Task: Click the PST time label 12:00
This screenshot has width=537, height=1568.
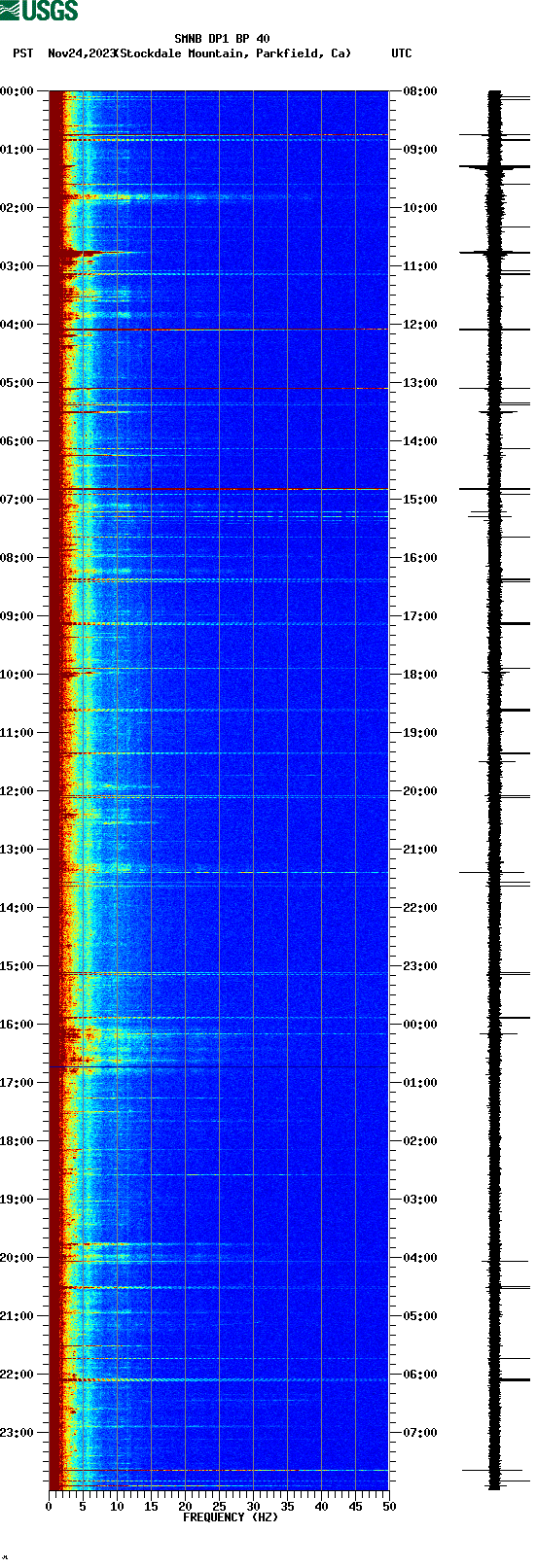Action: (x=18, y=791)
